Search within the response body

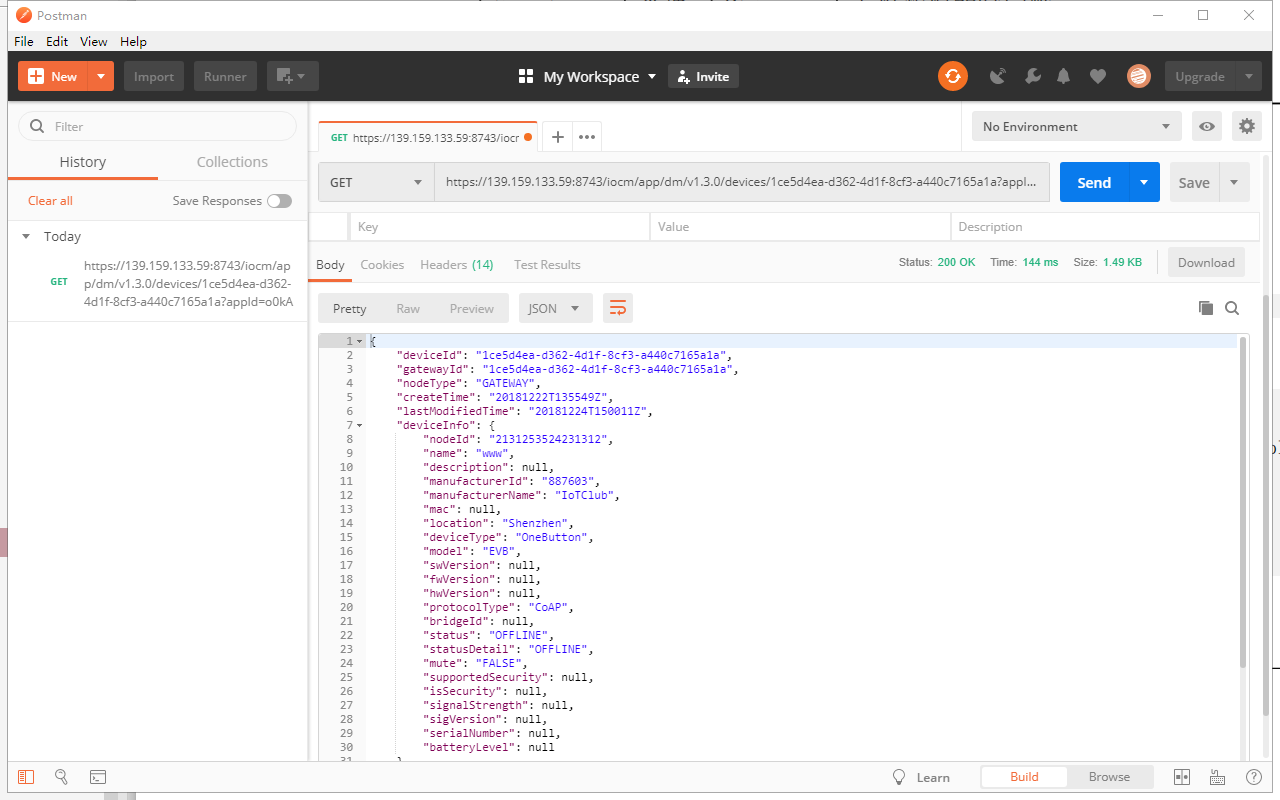[x=1232, y=308]
